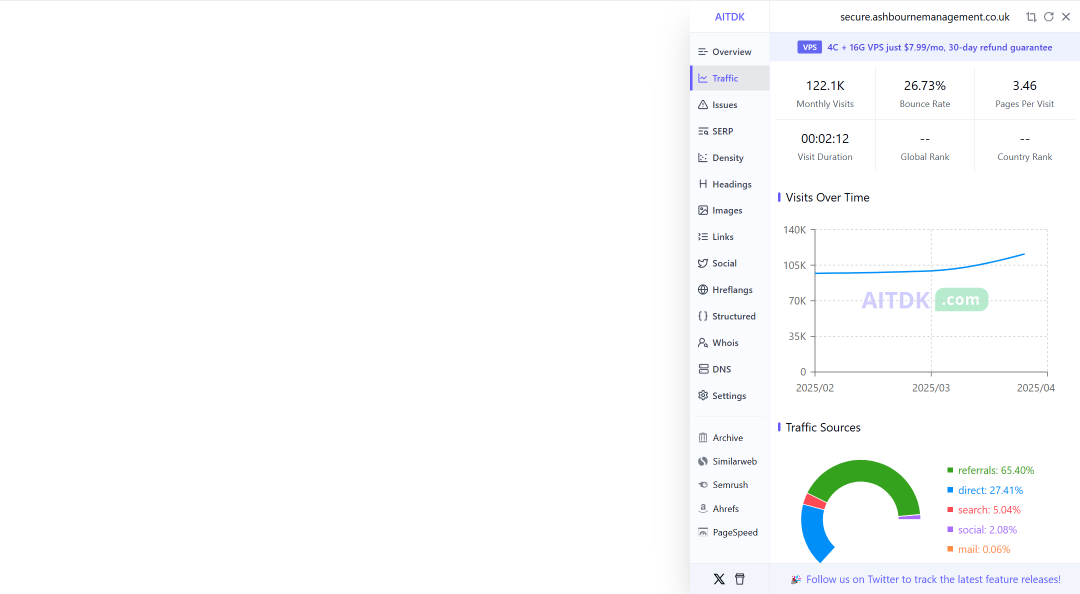Click the Similarweb logo icon
Image resolution: width=1080 pixels, height=594 pixels.
coord(703,461)
